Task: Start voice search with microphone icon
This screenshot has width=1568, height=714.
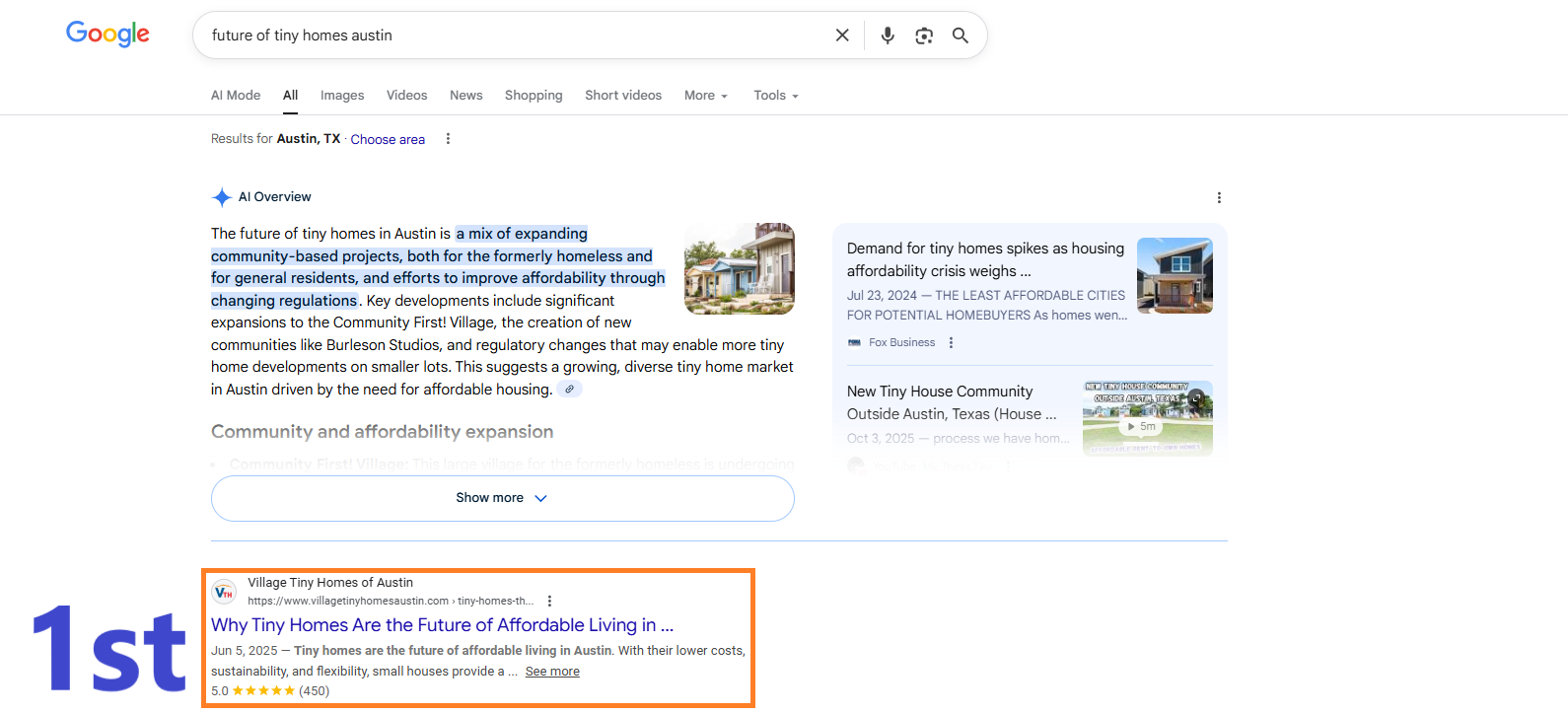Action: click(x=888, y=36)
